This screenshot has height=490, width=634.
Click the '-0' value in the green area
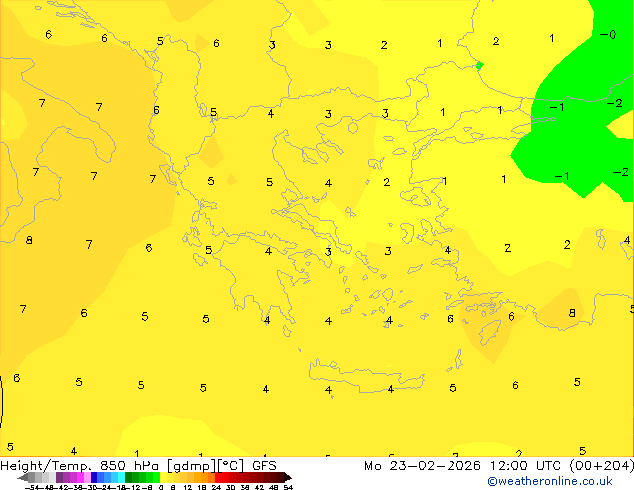(608, 35)
